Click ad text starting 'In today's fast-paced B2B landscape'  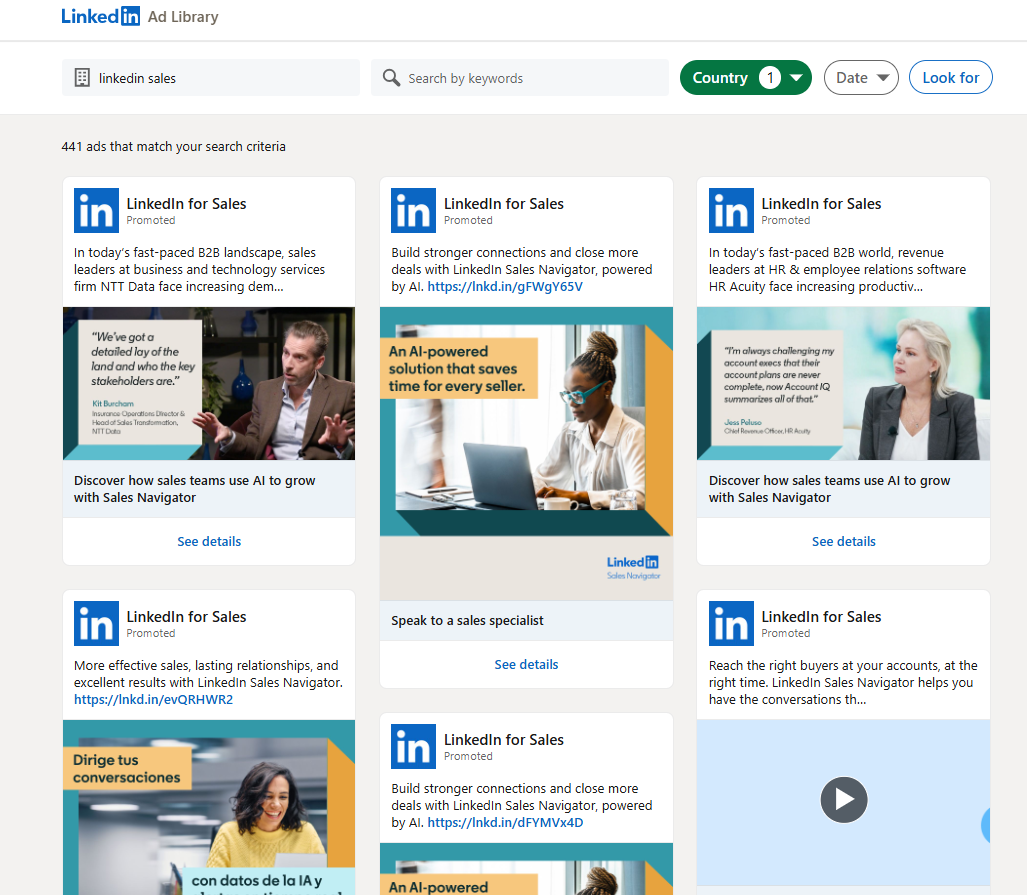[x=199, y=269]
